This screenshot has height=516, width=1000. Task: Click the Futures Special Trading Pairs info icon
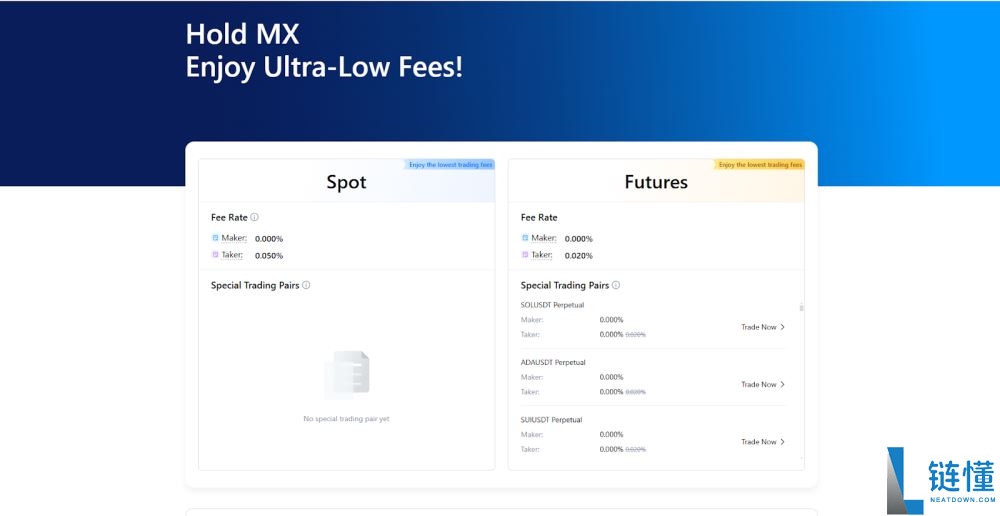click(x=616, y=285)
